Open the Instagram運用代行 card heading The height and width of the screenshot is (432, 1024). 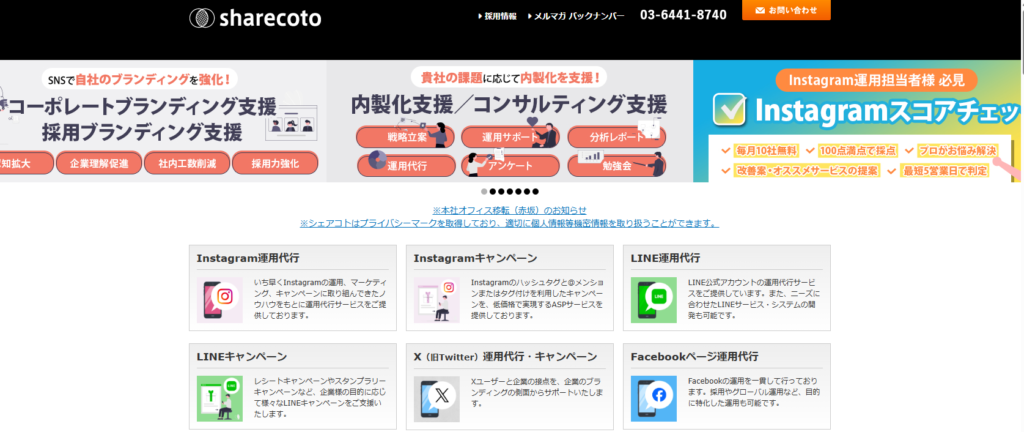(x=248, y=258)
